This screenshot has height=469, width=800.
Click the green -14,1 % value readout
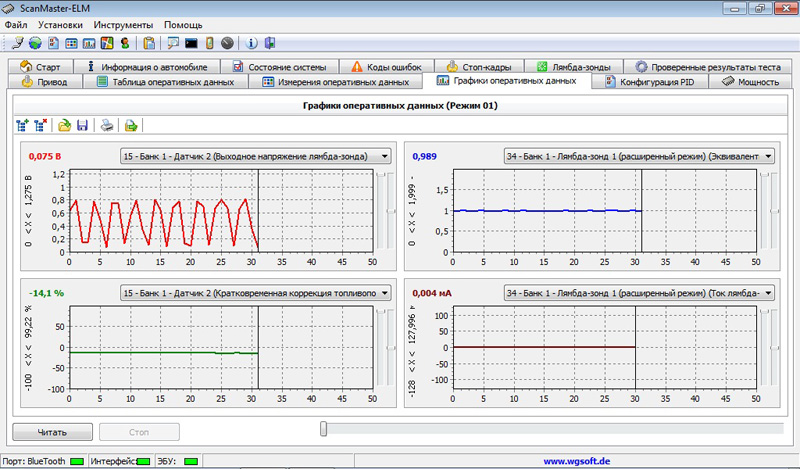tap(46, 293)
